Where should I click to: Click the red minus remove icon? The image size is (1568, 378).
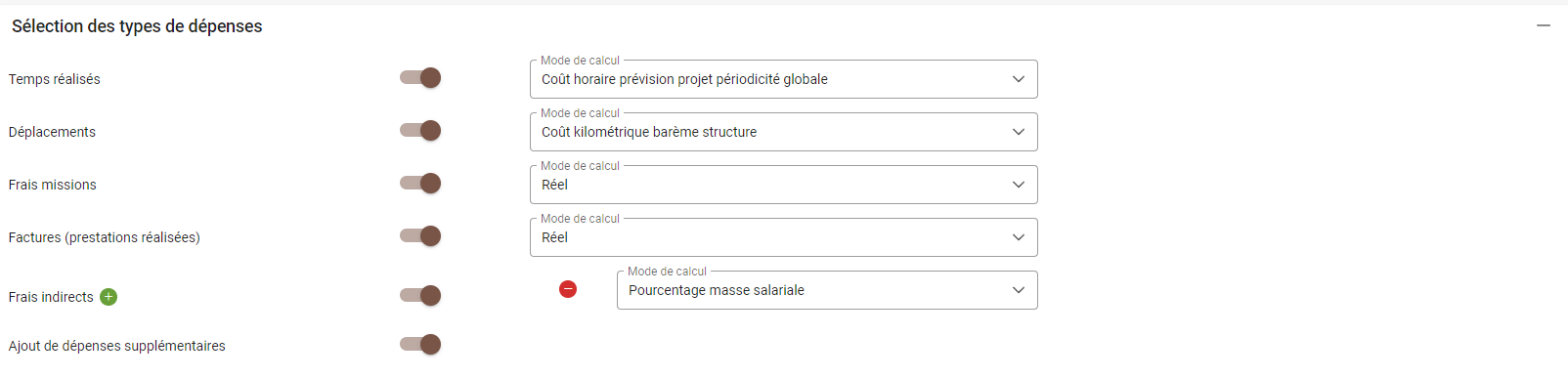tap(568, 289)
